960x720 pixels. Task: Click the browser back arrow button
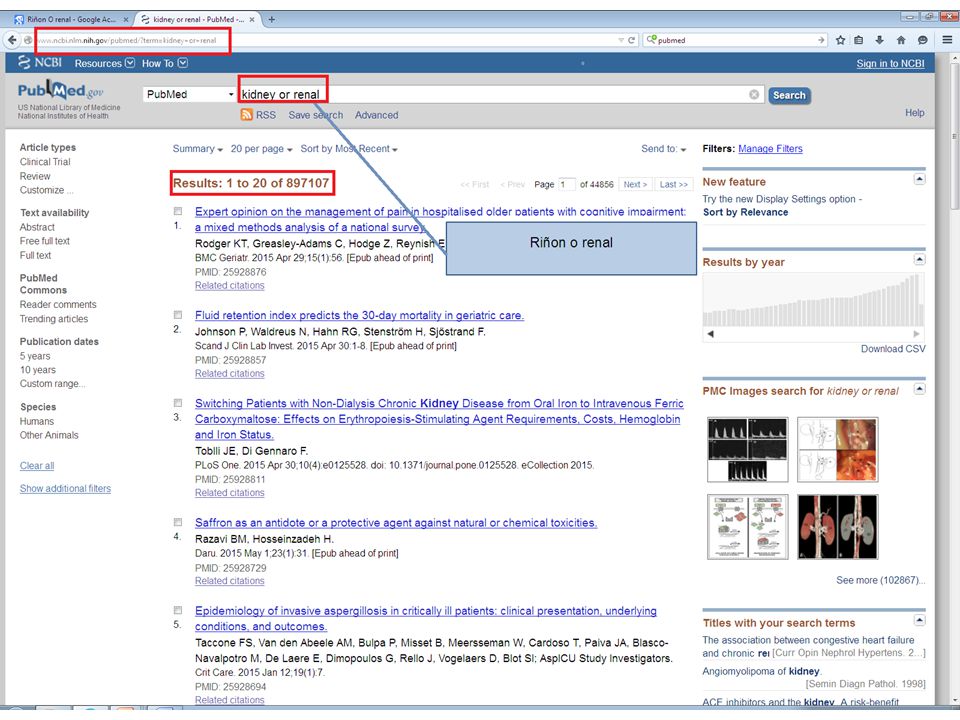12,40
